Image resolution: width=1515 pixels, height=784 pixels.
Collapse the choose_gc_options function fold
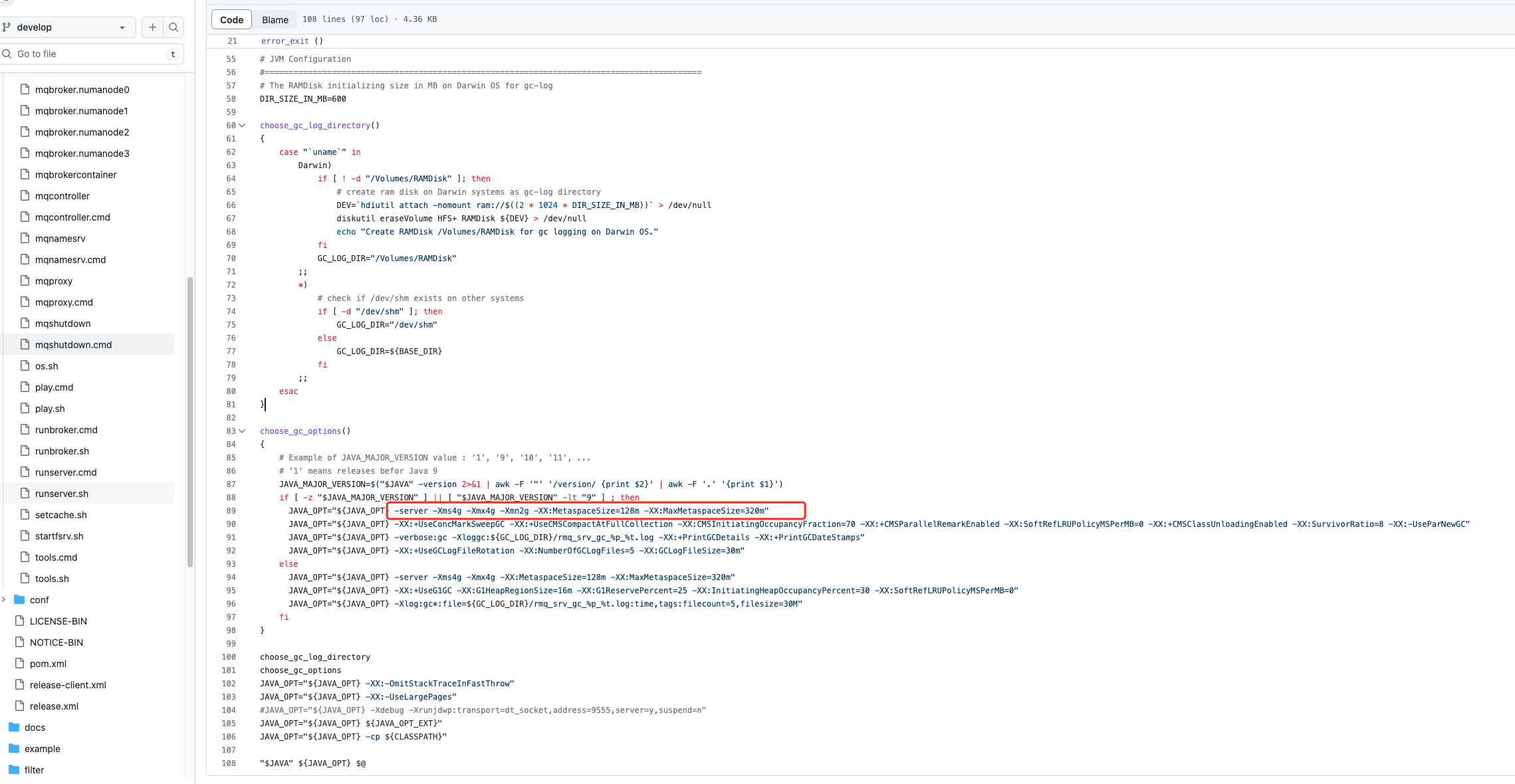click(x=242, y=431)
